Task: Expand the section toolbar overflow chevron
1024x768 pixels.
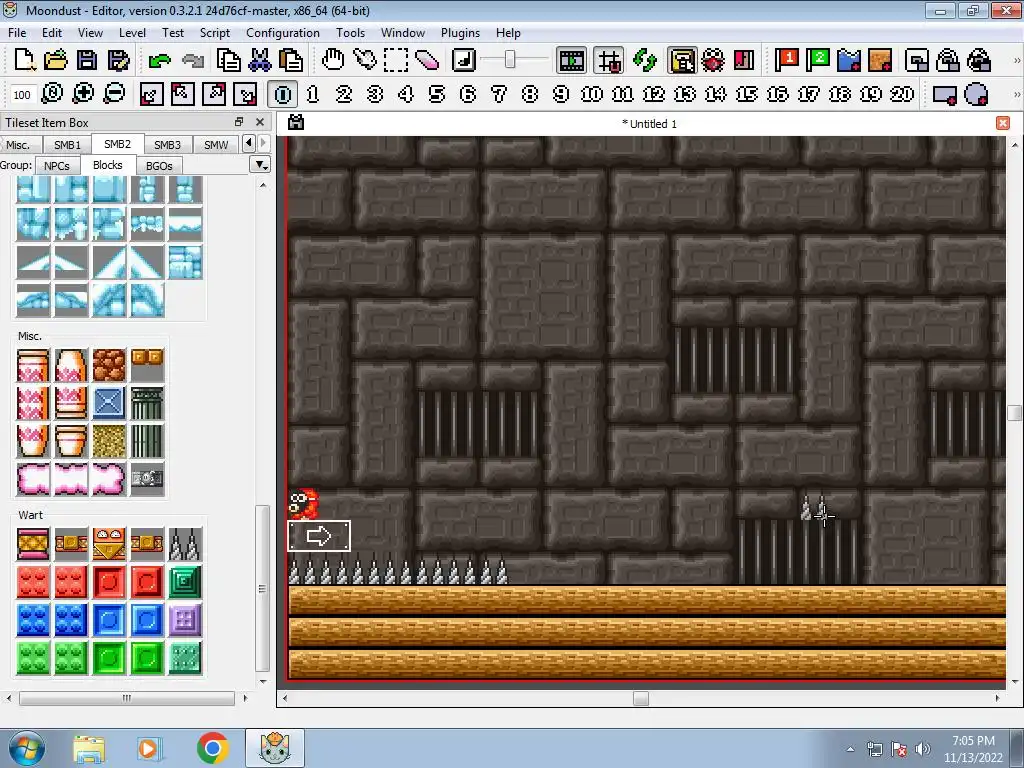Action: coord(1016,94)
